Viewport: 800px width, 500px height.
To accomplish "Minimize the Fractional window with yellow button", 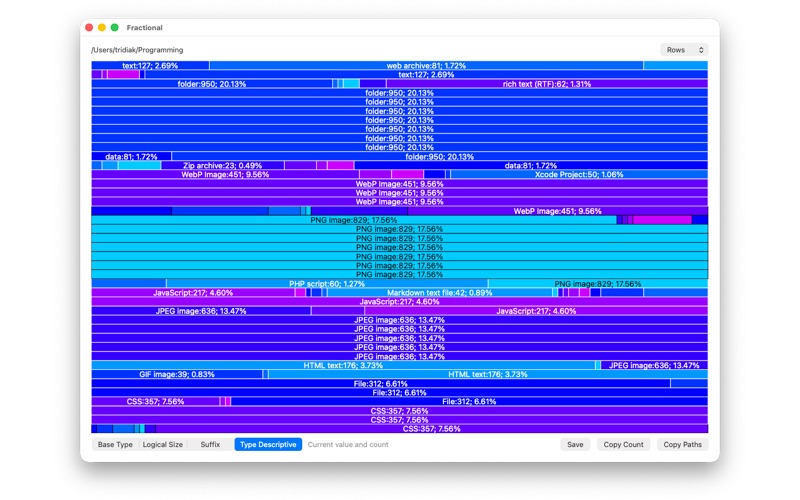I will pyautogui.click(x=102, y=28).
